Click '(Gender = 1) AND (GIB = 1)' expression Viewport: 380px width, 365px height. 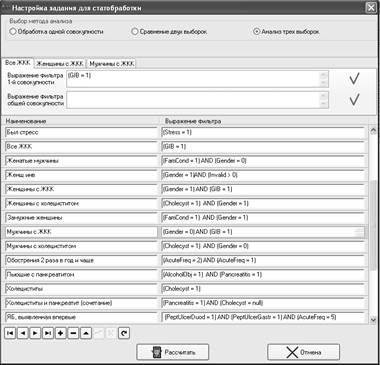pos(263,189)
